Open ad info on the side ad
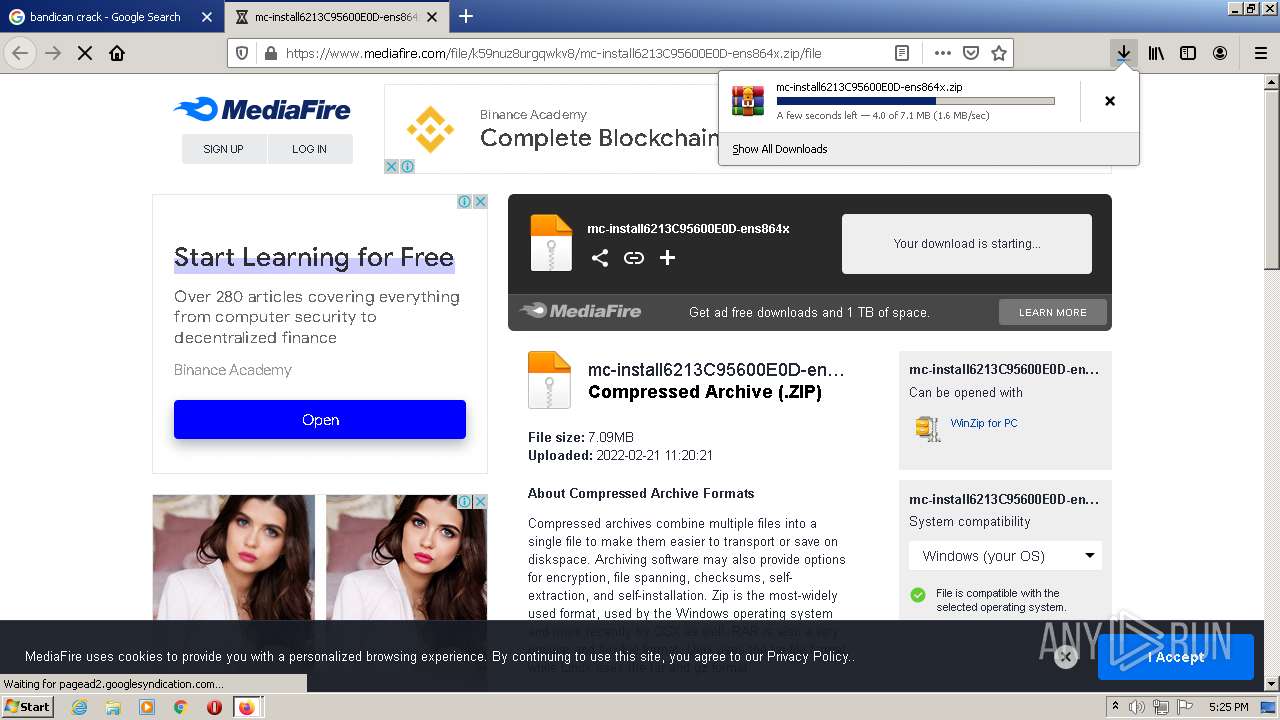Screen dimensions: 1280x720 (465, 201)
